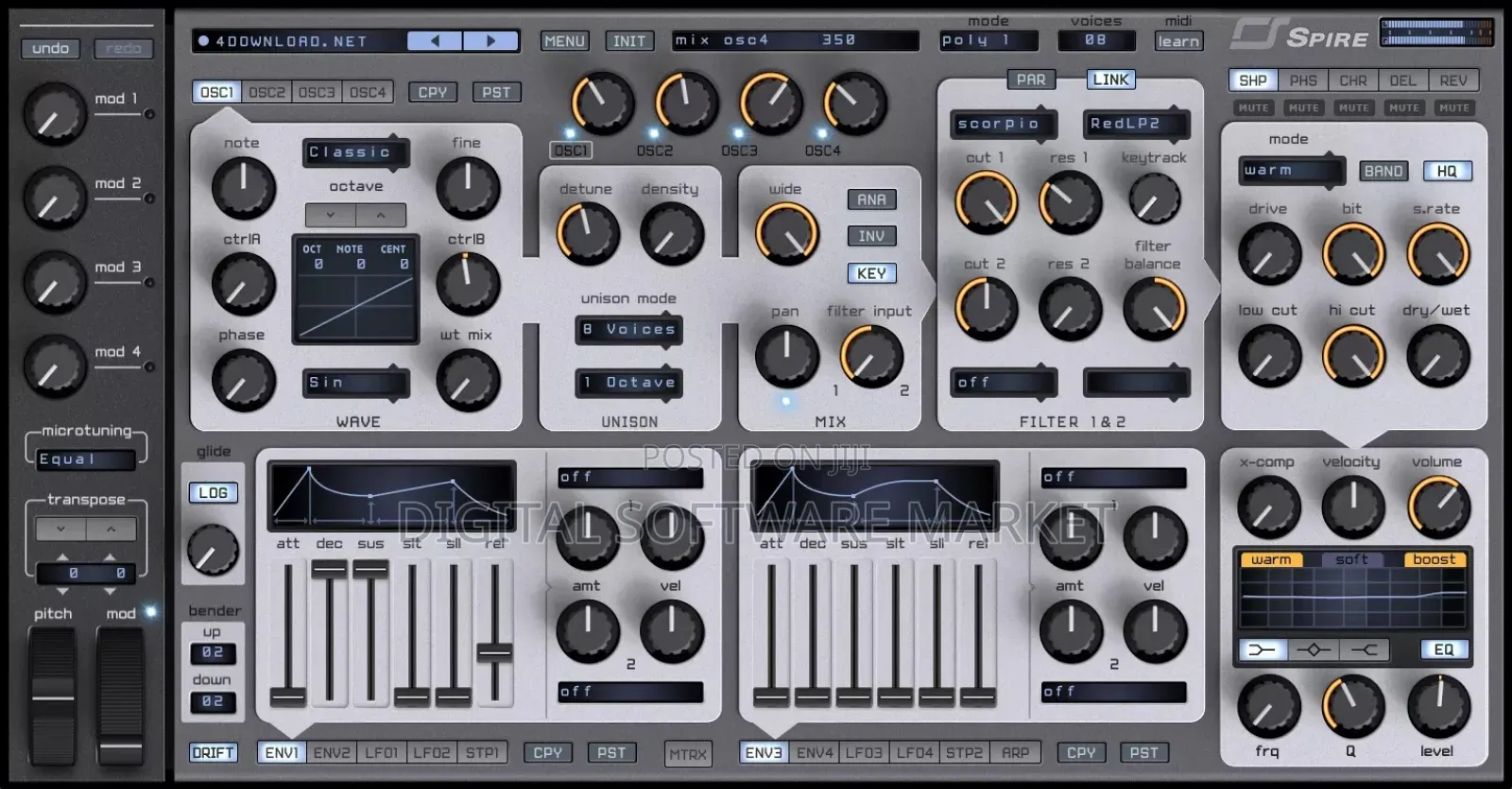Click the filter input knob
Image resolution: width=1512 pixels, height=789 pixels.
pos(871,356)
